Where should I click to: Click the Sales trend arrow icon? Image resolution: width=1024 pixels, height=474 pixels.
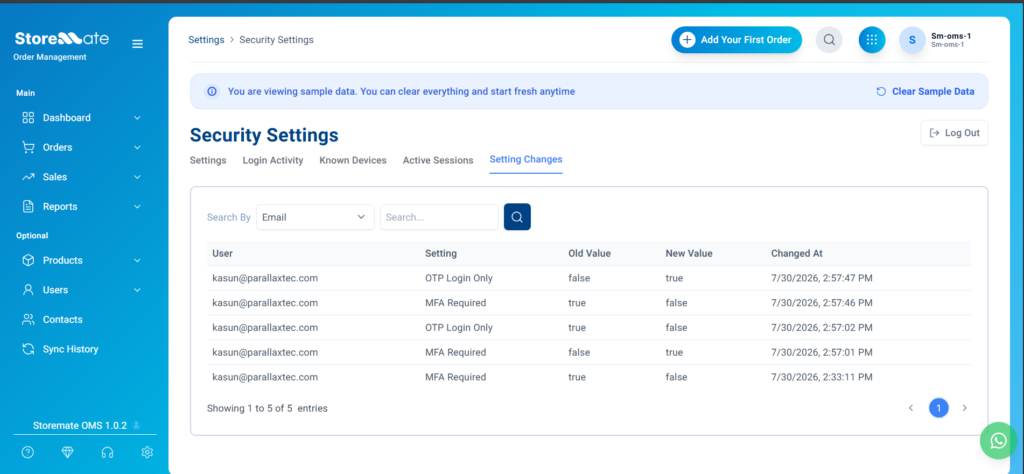[28, 177]
